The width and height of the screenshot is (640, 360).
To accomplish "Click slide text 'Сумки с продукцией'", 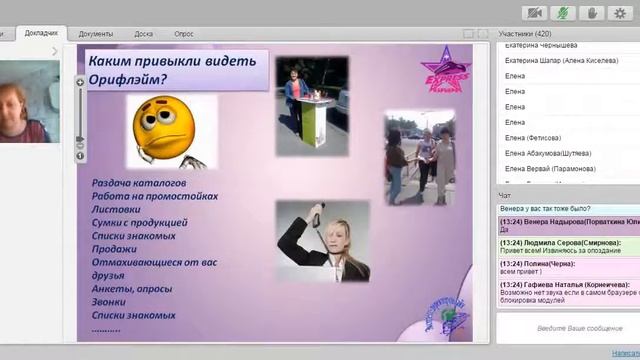I will click(140, 223).
